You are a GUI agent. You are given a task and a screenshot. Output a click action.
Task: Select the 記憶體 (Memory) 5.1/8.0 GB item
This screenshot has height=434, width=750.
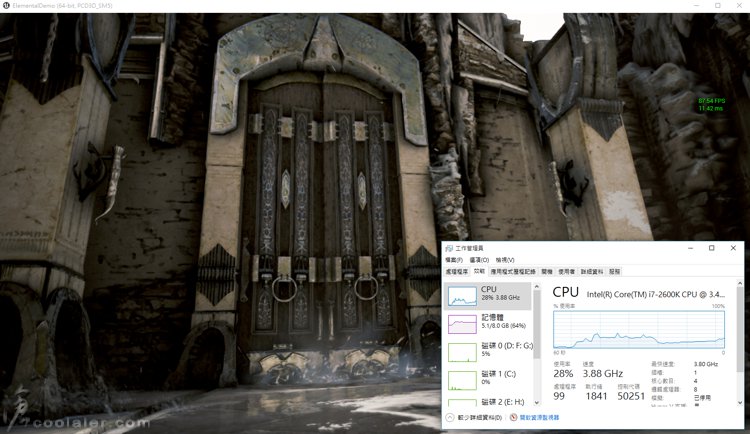tap(488, 323)
